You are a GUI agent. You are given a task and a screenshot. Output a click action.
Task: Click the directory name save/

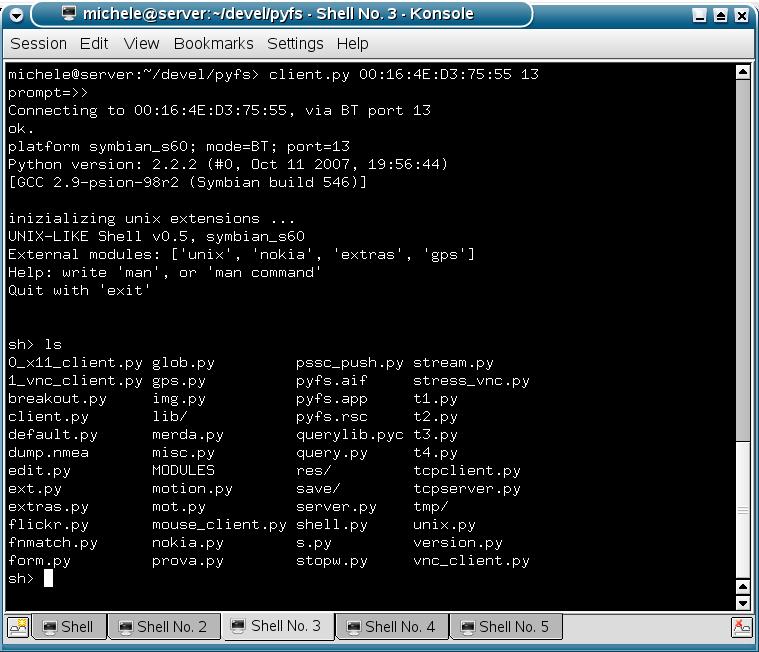(x=318, y=489)
